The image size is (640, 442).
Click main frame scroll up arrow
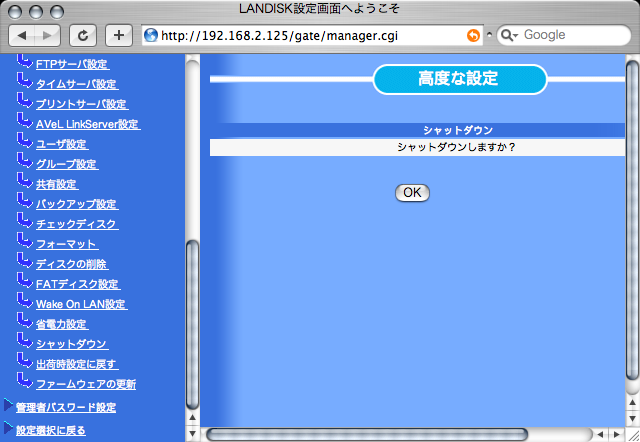coord(632,403)
